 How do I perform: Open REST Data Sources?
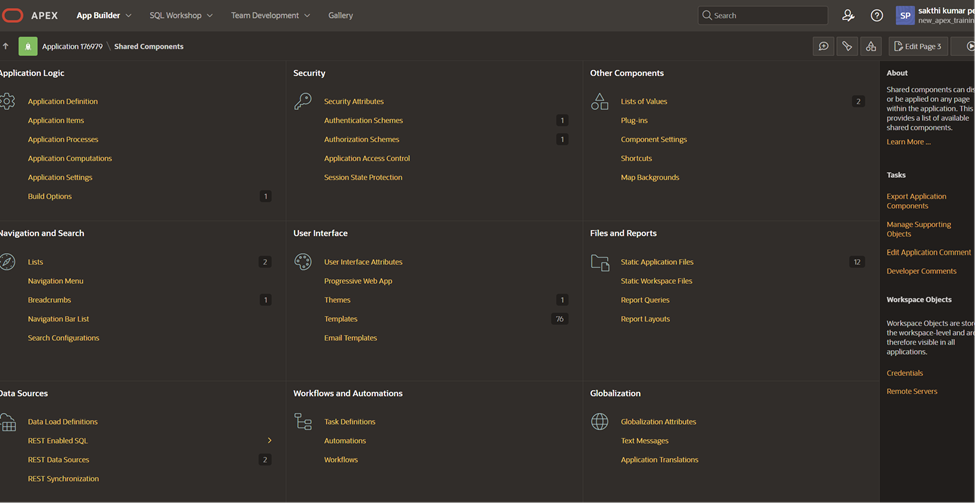[58, 459]
